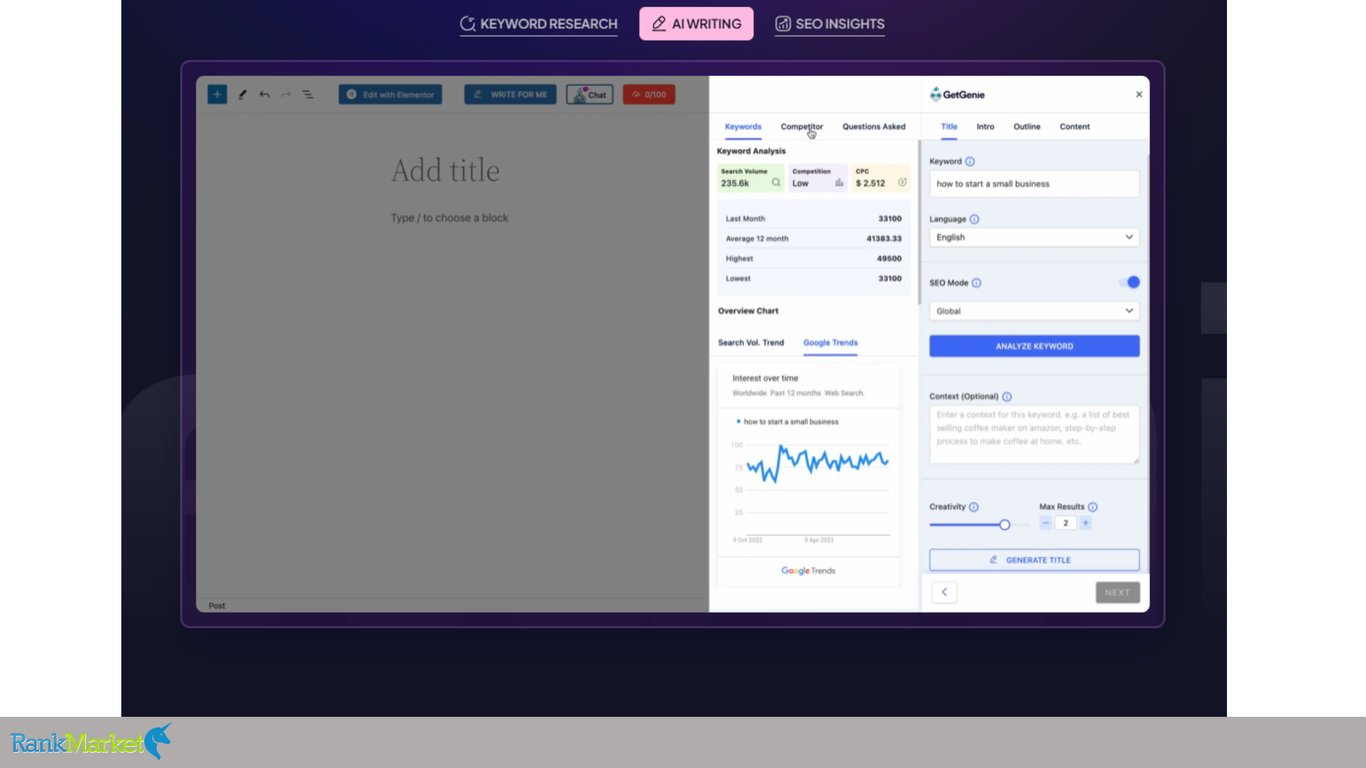This screenshot has width=1366, height=768.
Task: Click the NEXT button
Action: 1117,592
